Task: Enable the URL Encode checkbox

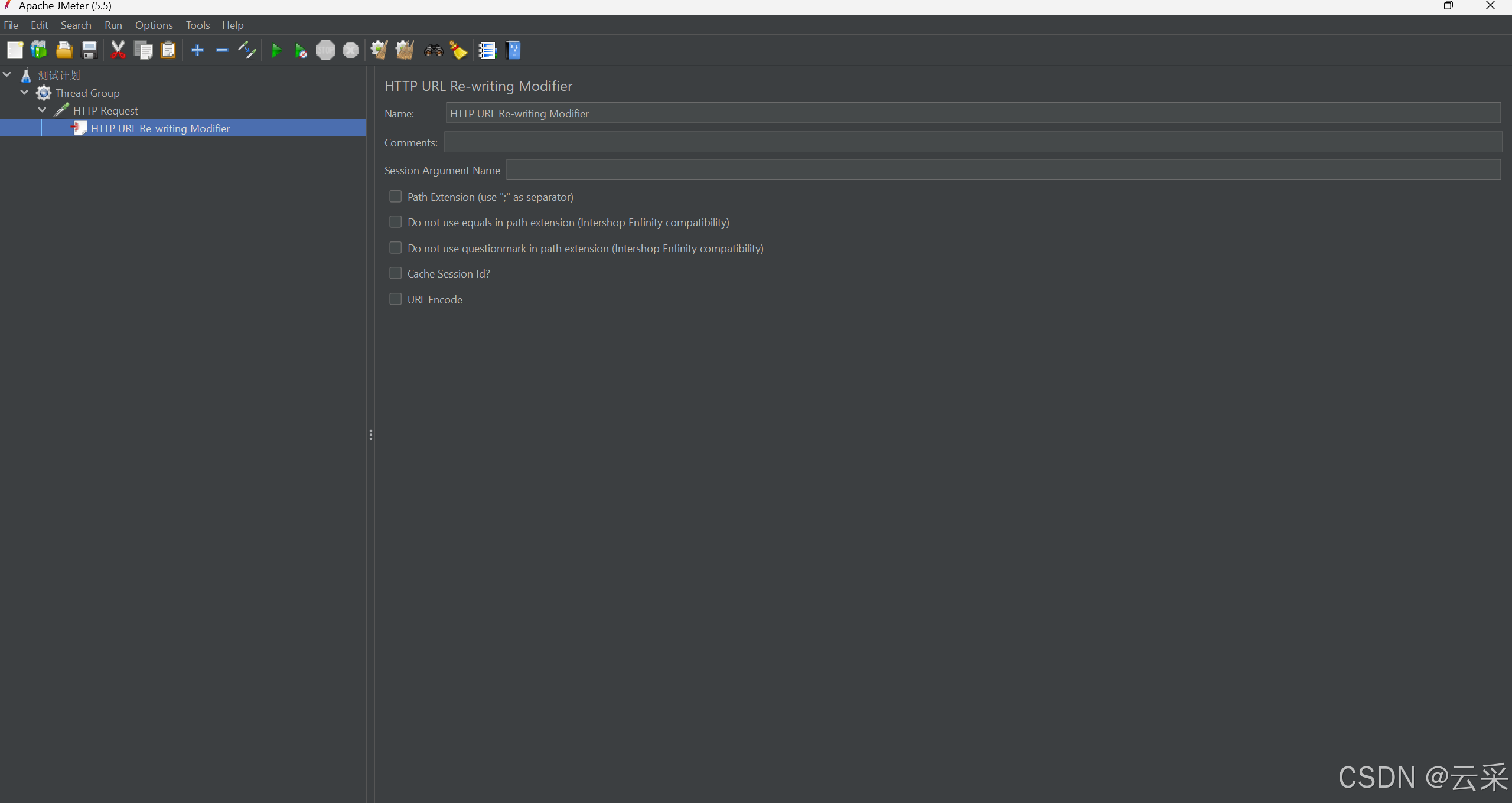Action: pyautogui.click(x=395, y=299)
